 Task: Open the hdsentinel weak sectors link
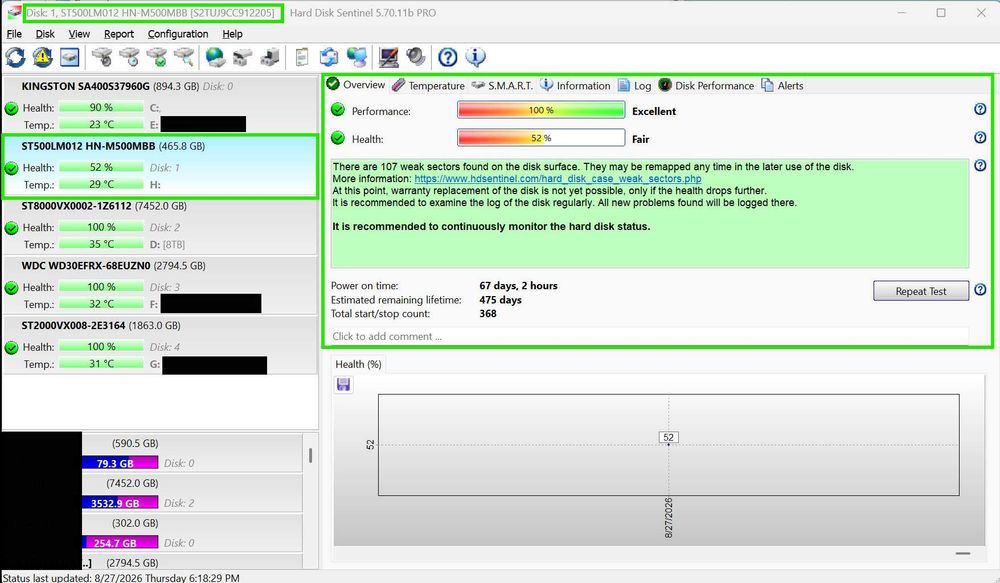coord(557,179)
